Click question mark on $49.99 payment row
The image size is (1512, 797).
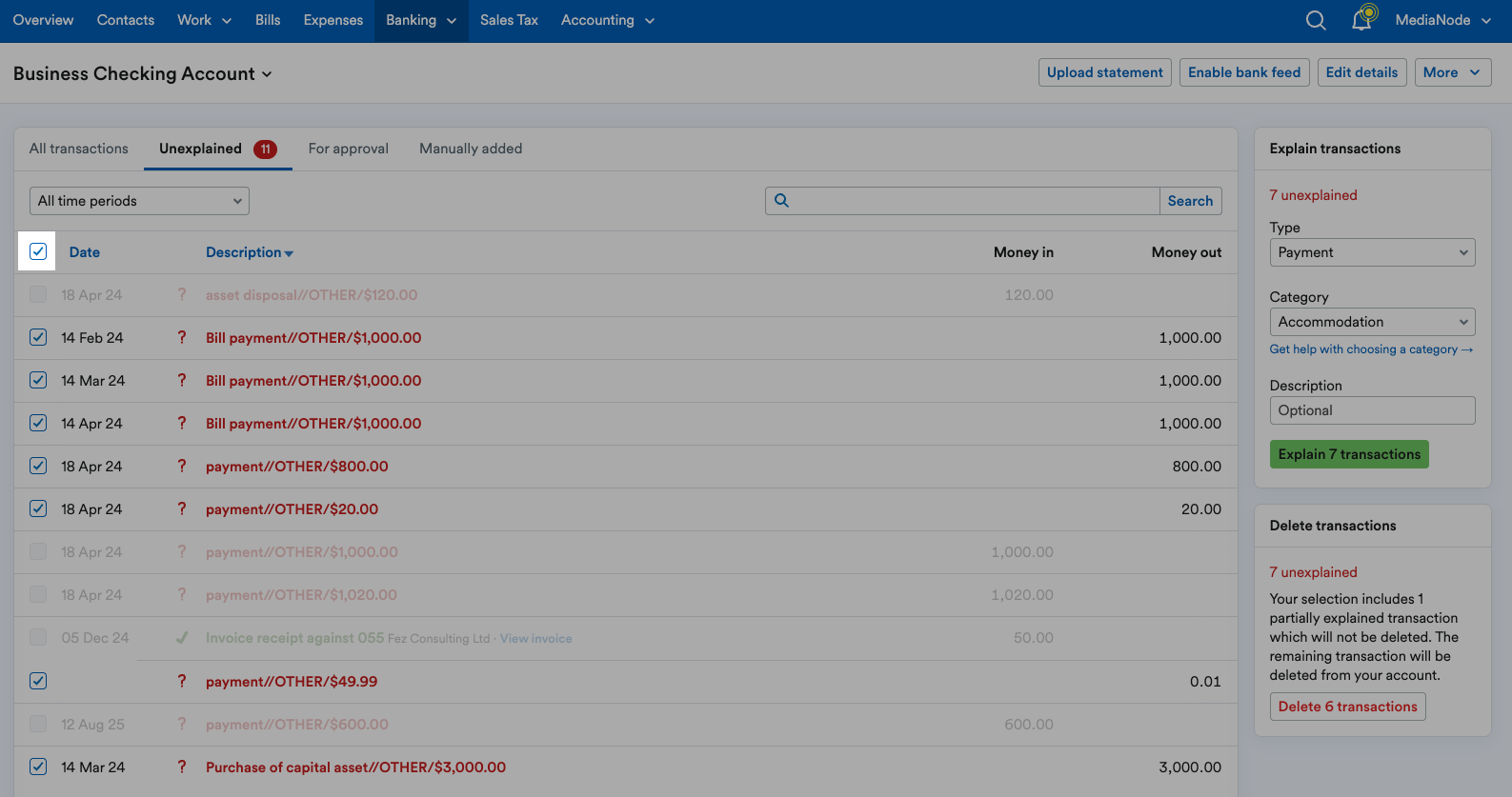pos(182,682)
